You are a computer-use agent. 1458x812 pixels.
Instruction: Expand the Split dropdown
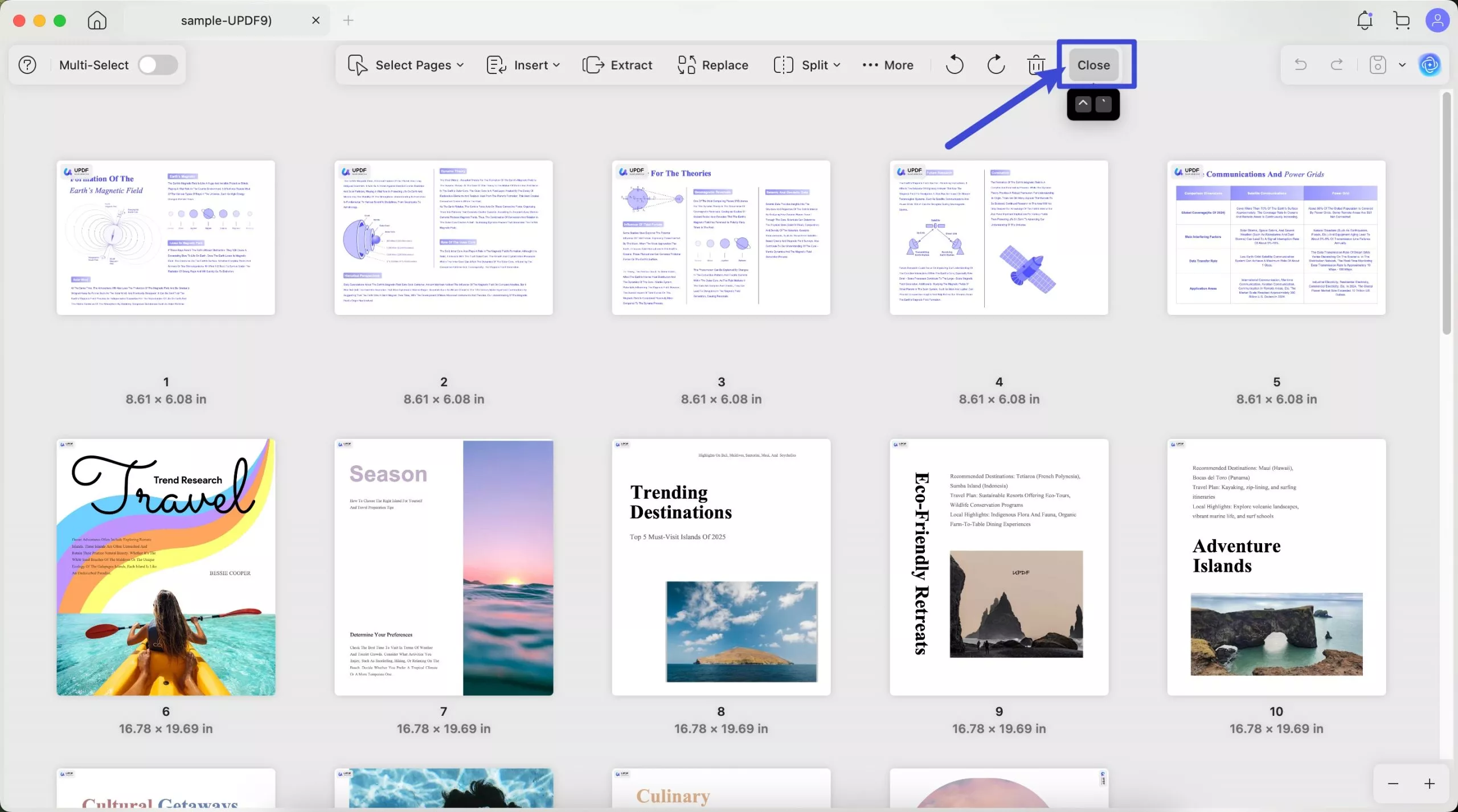point(807,65)
